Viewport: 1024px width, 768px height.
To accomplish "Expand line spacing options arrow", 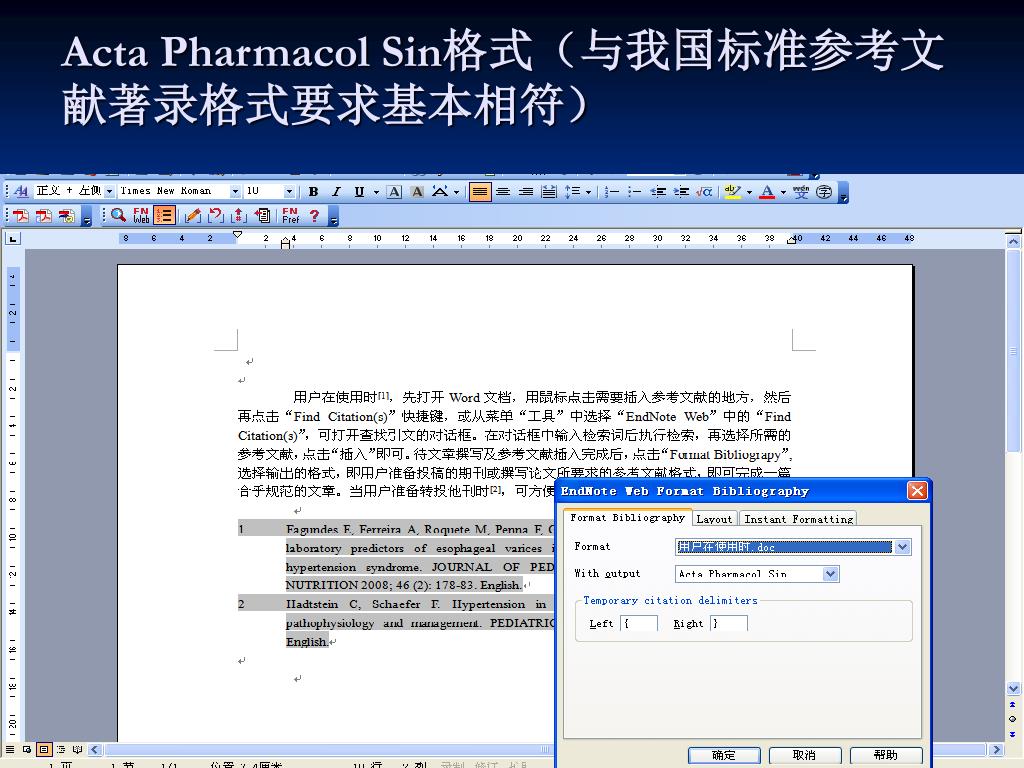I will (588, 192).
